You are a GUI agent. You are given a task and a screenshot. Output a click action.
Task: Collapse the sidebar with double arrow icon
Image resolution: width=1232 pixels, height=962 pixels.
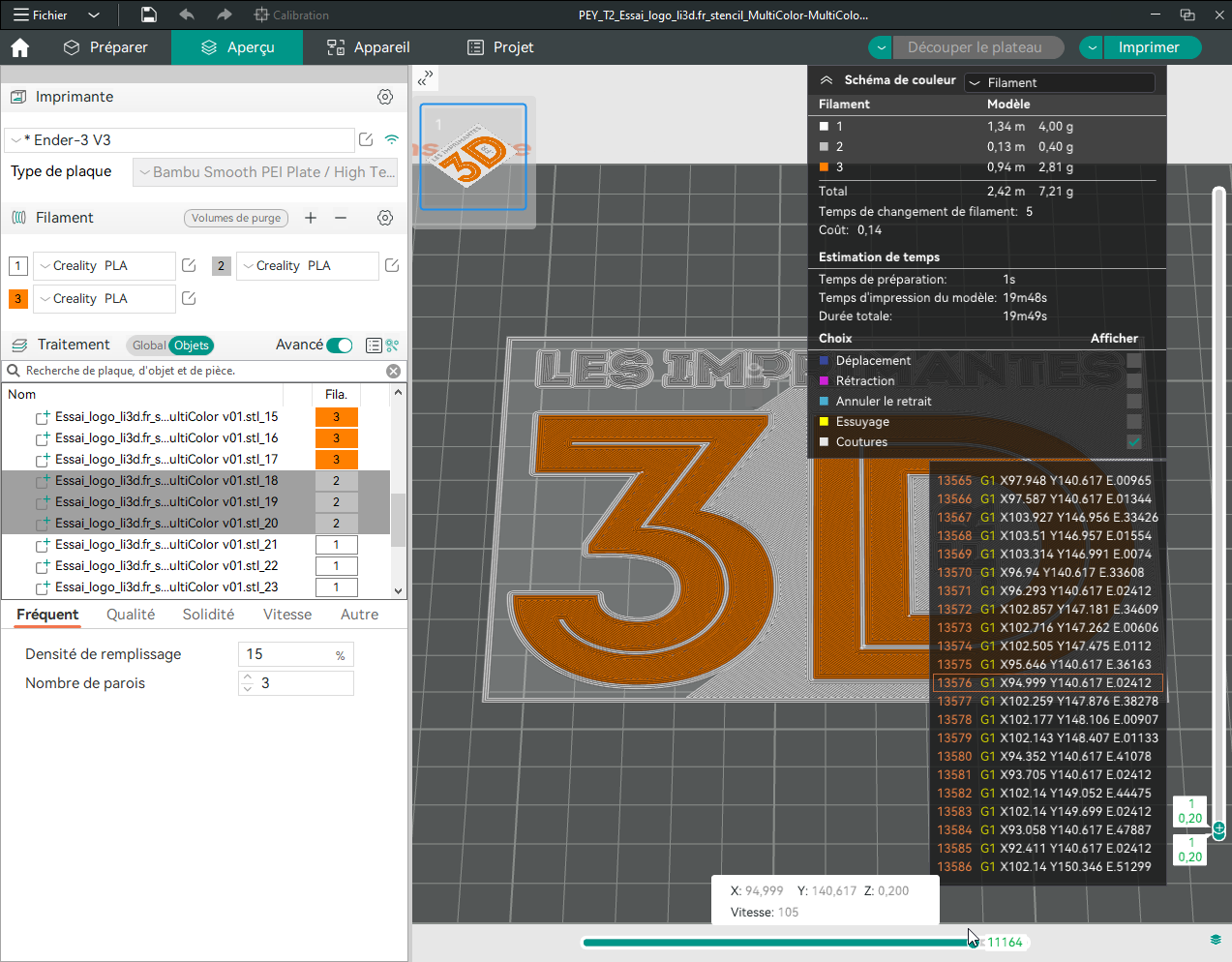[x=425, y=77]
